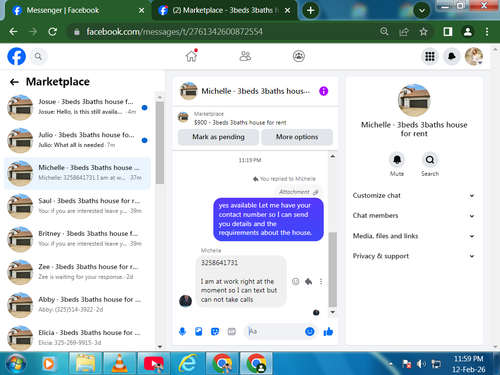The width and height of the screenshot is (500, 375).
Task: Open browser zoom magnifier icon
Action: 384,32
